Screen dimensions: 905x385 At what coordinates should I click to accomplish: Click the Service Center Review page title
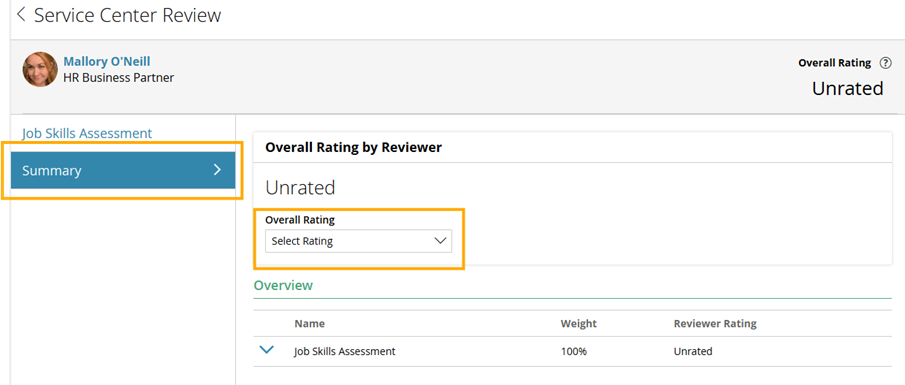coord(128,15)
